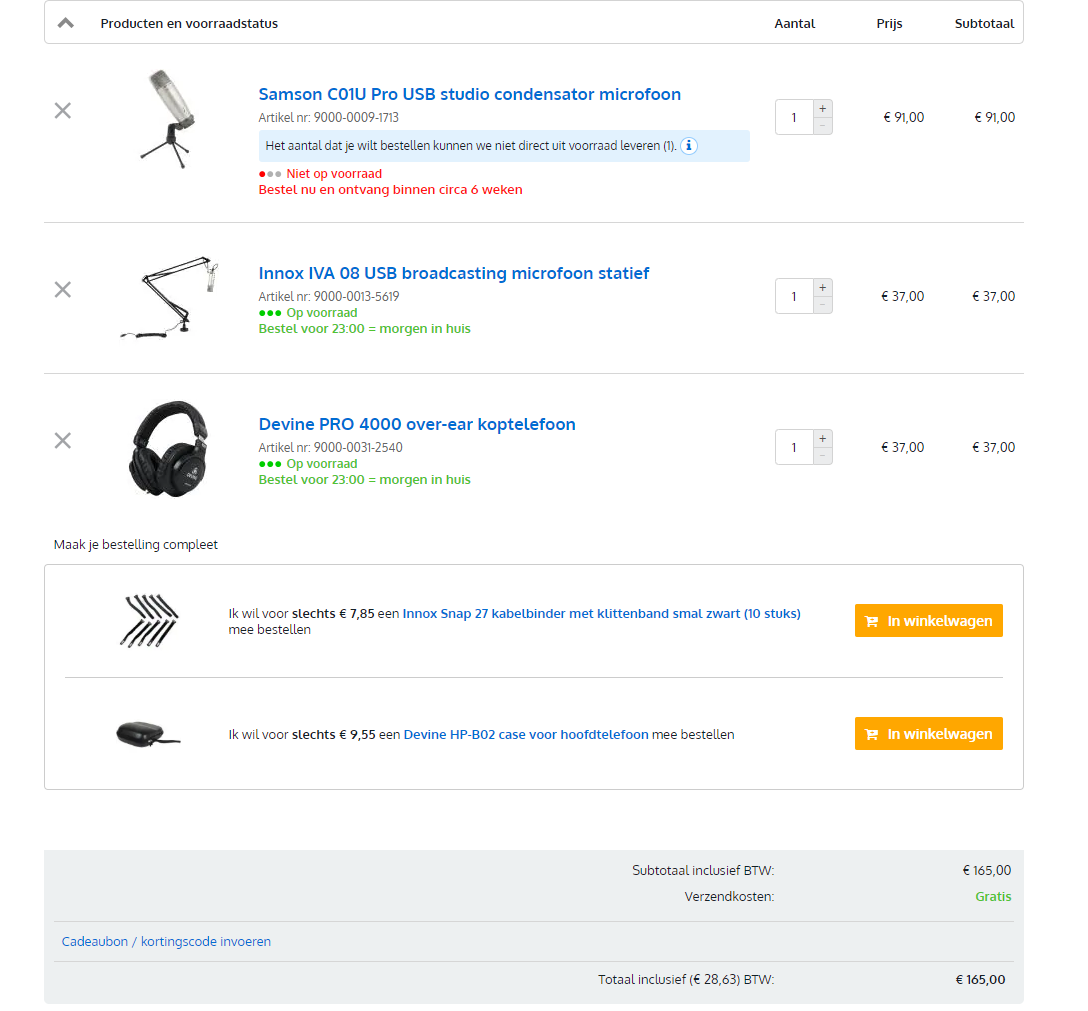Open Devine PRO 4000 over-ear koptelefoon link
This screenshot has height=1011, width=1088.
pyautogui.click(x=417, y=425)
